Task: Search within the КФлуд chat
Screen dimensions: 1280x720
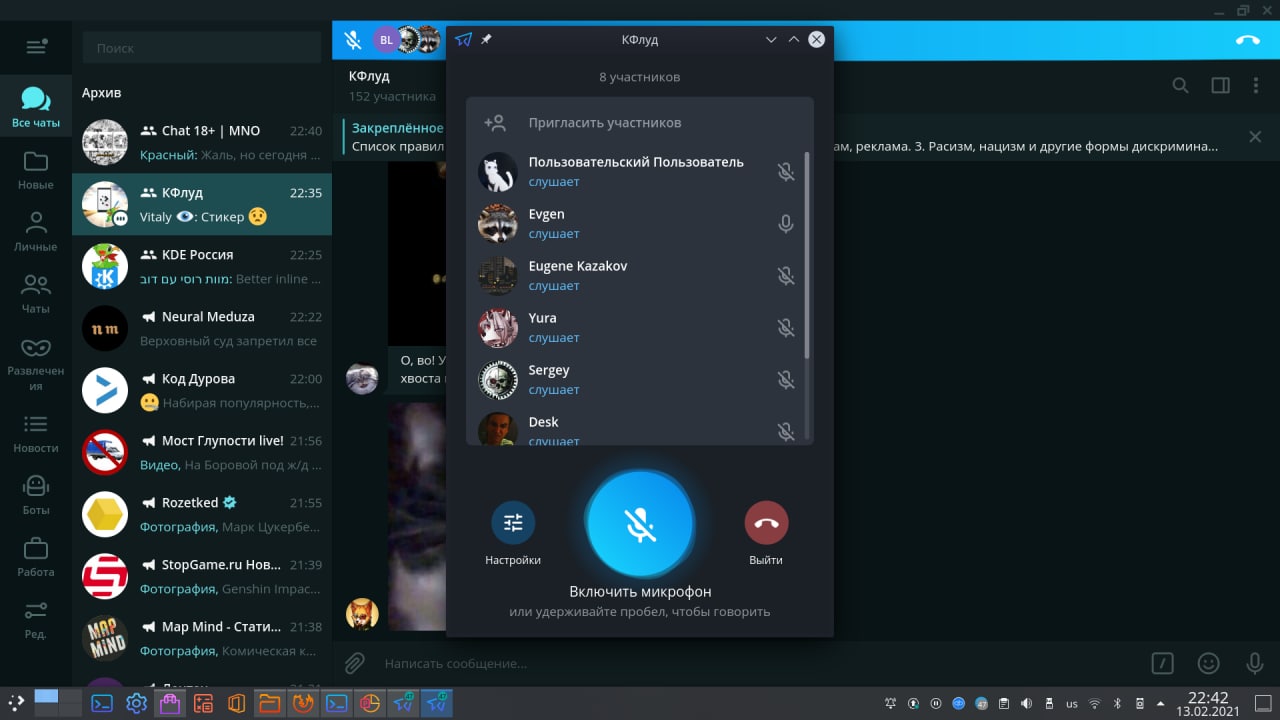Action: coord(1180,86)
